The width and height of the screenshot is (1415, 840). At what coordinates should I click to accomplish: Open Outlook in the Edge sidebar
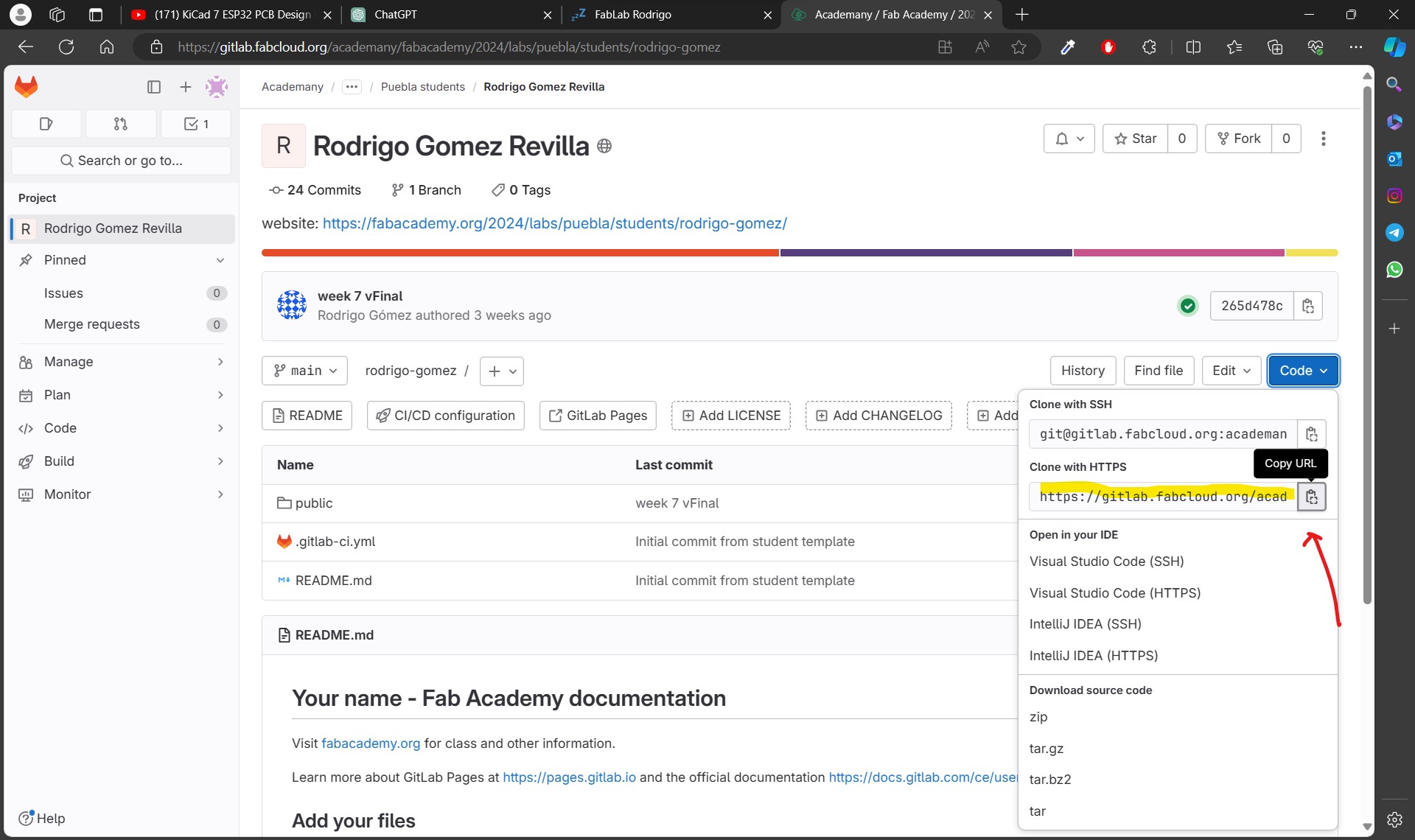point(1394,158)
